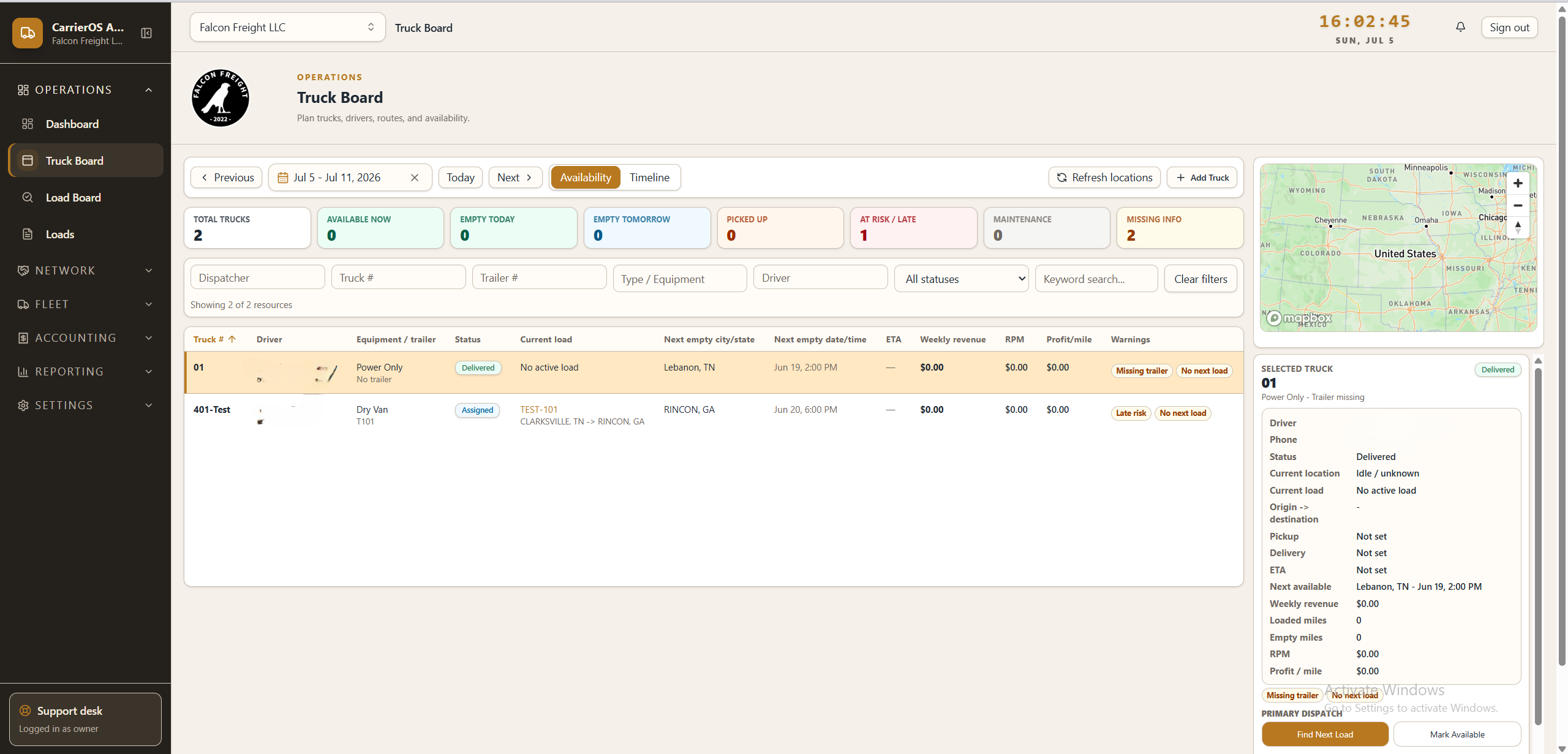Sort table by Truck # column
This screenshot has height=754, width=1568.
[x=214, y=339]
